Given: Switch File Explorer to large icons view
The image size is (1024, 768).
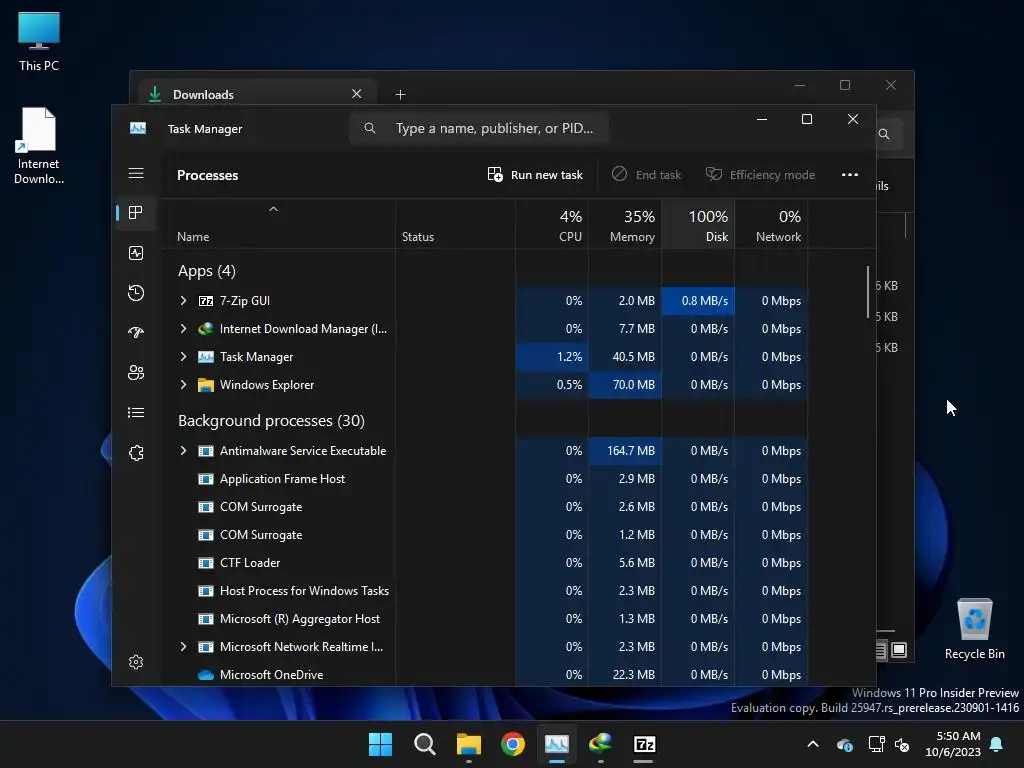Looking at the screenshot, I should click(899, 650).
